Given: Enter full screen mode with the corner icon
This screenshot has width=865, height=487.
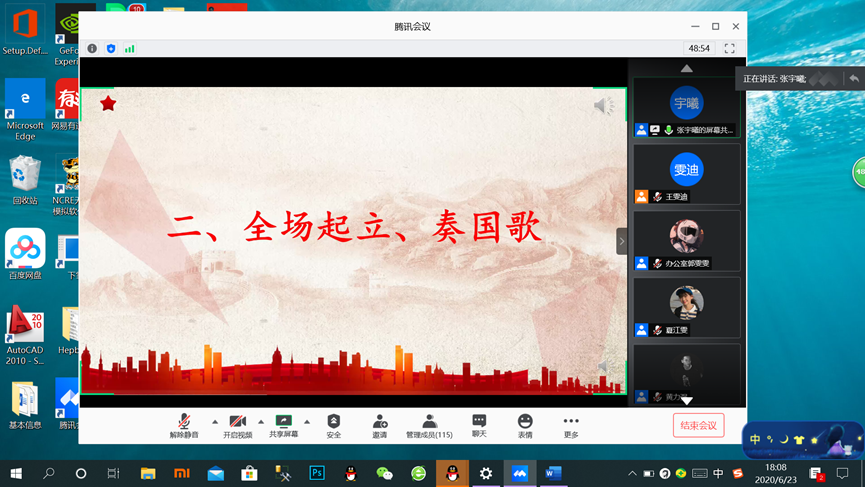Looking at the screenshot, I should click(729, 48).
